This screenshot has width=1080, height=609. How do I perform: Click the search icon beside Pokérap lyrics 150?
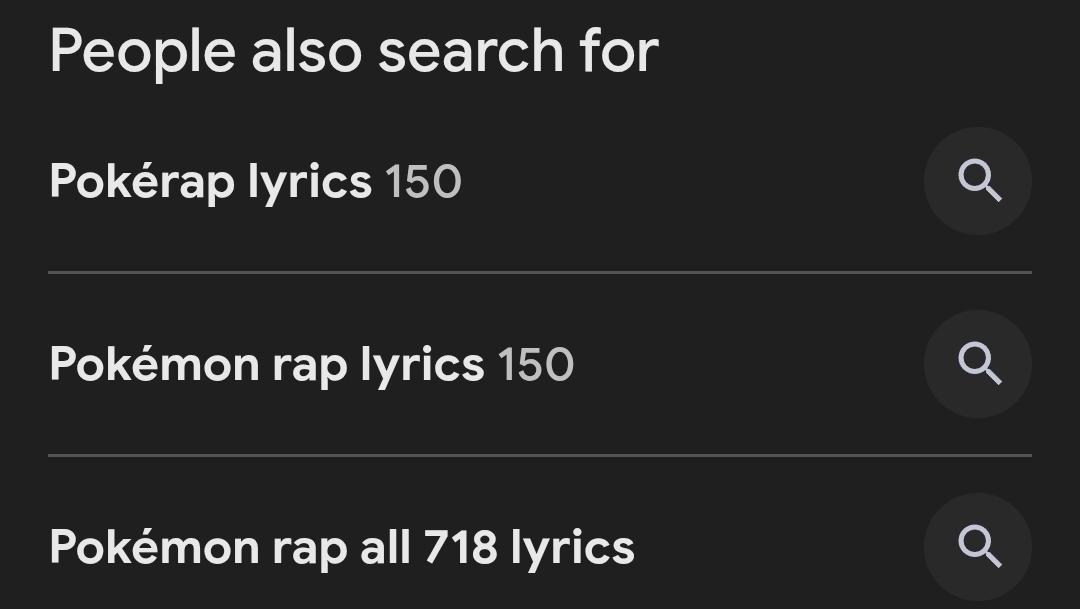pyautogui.click(x=978, y=181)
